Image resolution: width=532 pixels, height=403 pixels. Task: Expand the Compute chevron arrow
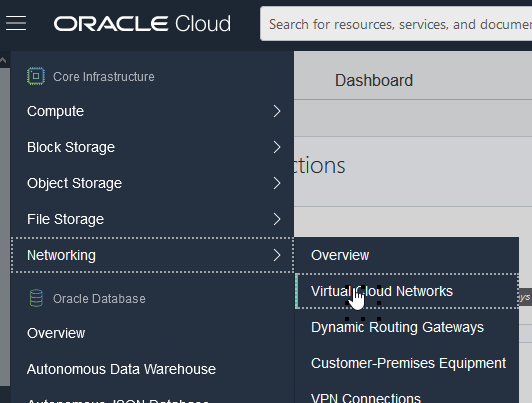tap(277, 111)
